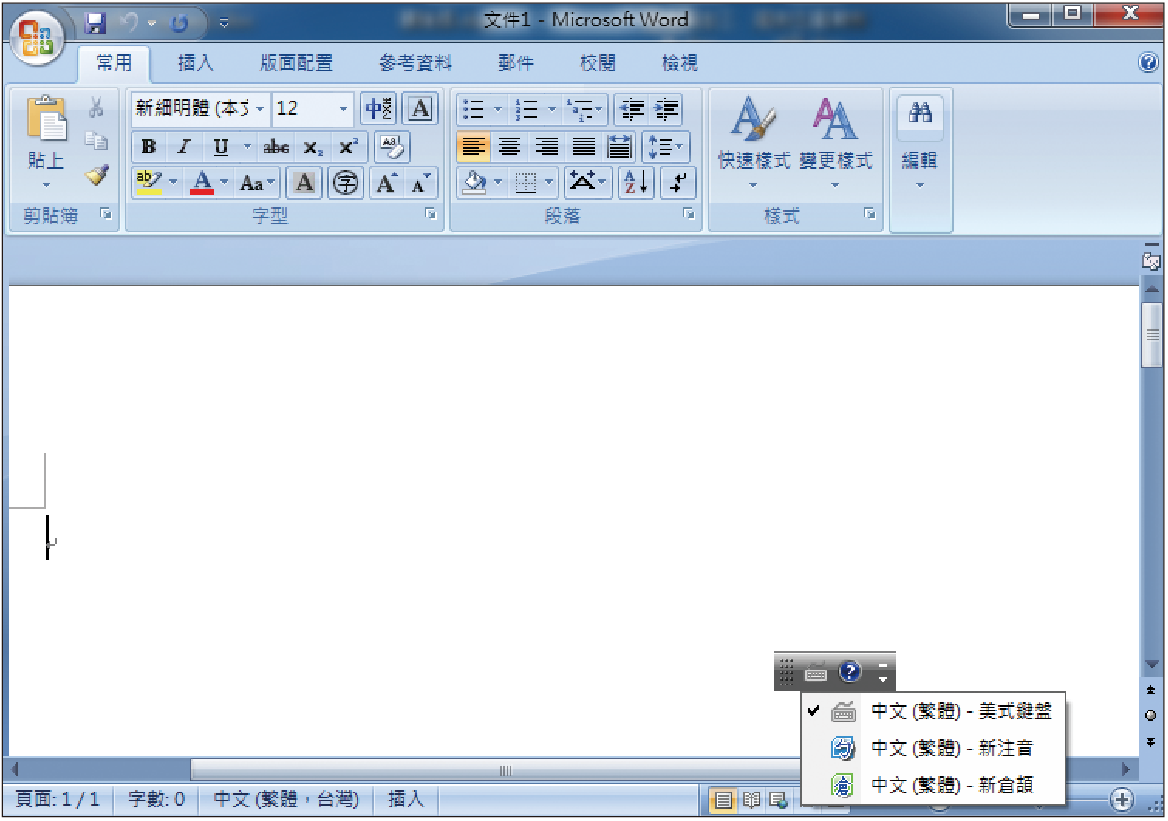Viewport: 1168px width, 821px height.
Task: Shrink font size with smaller A
Action: pos(421,183)
